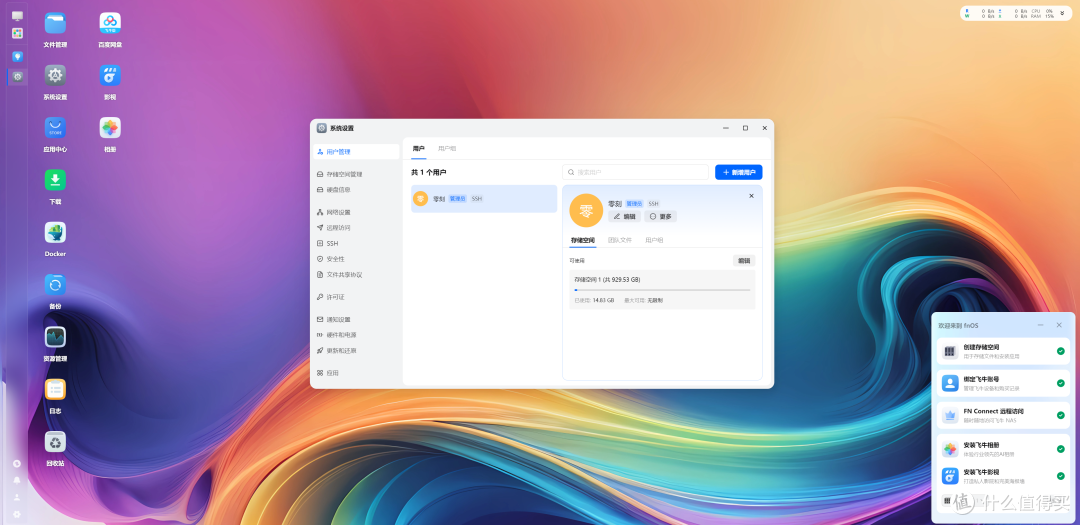Maximize the 系统设置 window
The height and width of the screenshot is (525, 1080).
(x=745, y=128)
